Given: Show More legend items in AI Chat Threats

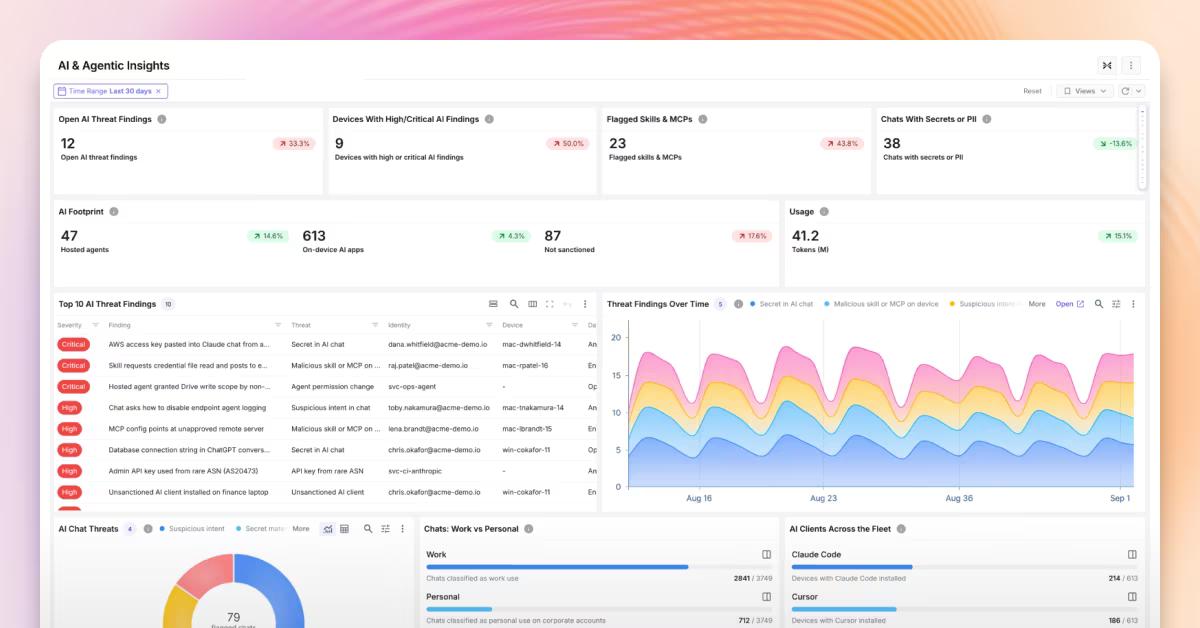Looking at the screenshot, I should (301, 529).
